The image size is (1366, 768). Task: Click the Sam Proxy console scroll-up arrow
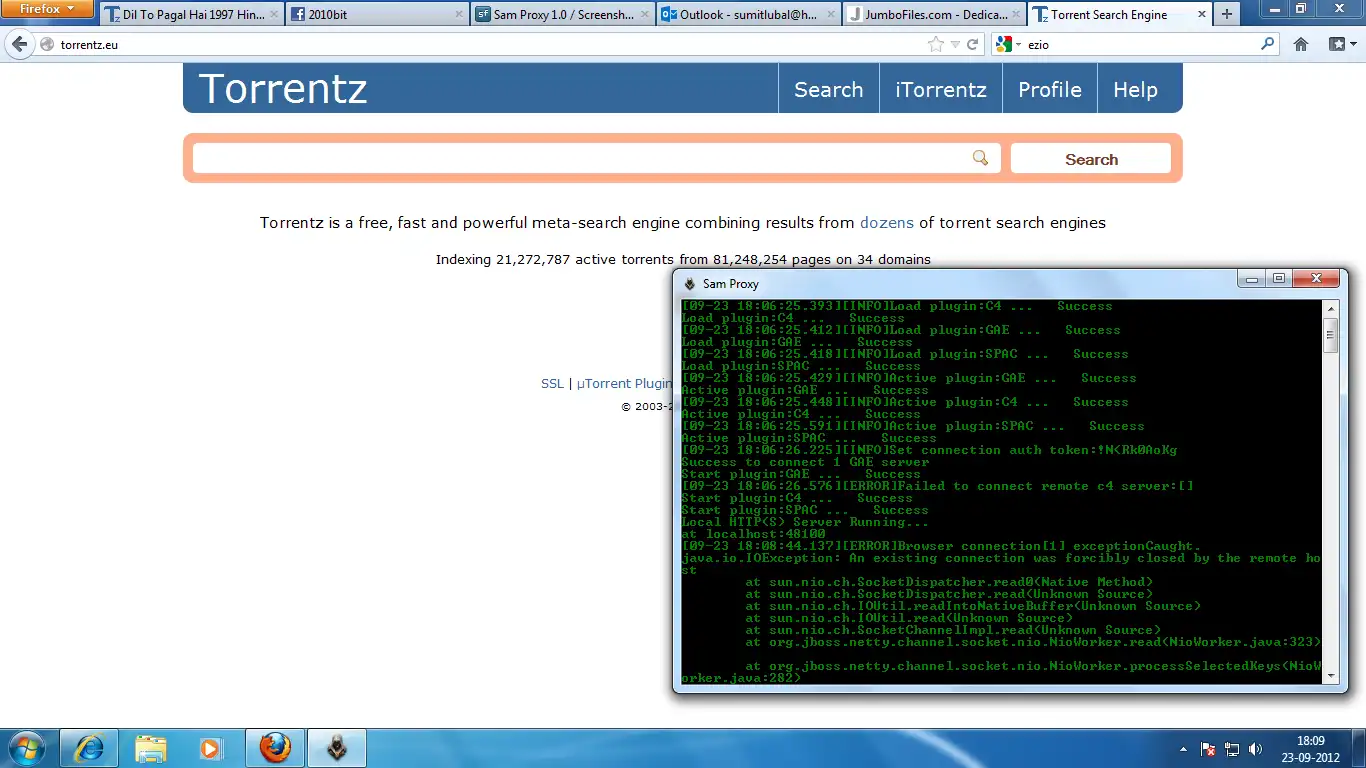[1330, 307]
